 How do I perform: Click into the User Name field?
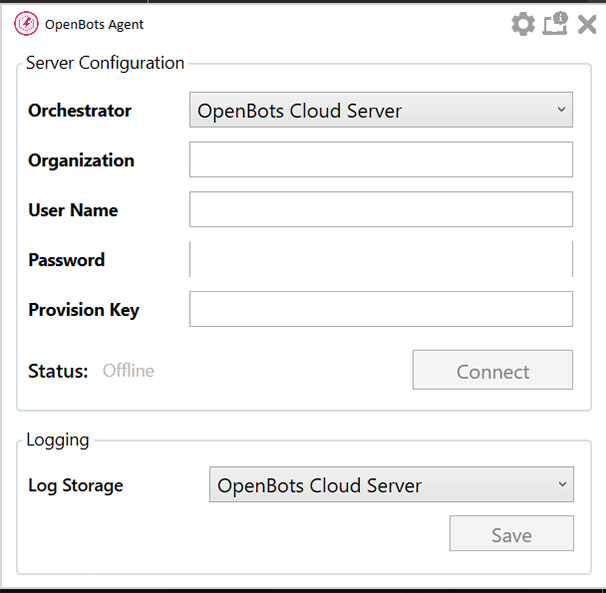pos(381,209)
